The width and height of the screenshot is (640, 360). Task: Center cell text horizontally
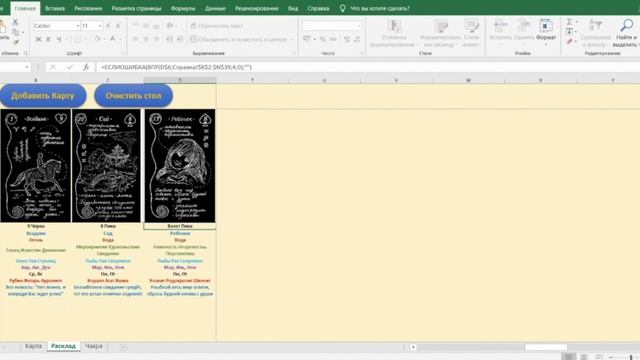coord(146,39)
